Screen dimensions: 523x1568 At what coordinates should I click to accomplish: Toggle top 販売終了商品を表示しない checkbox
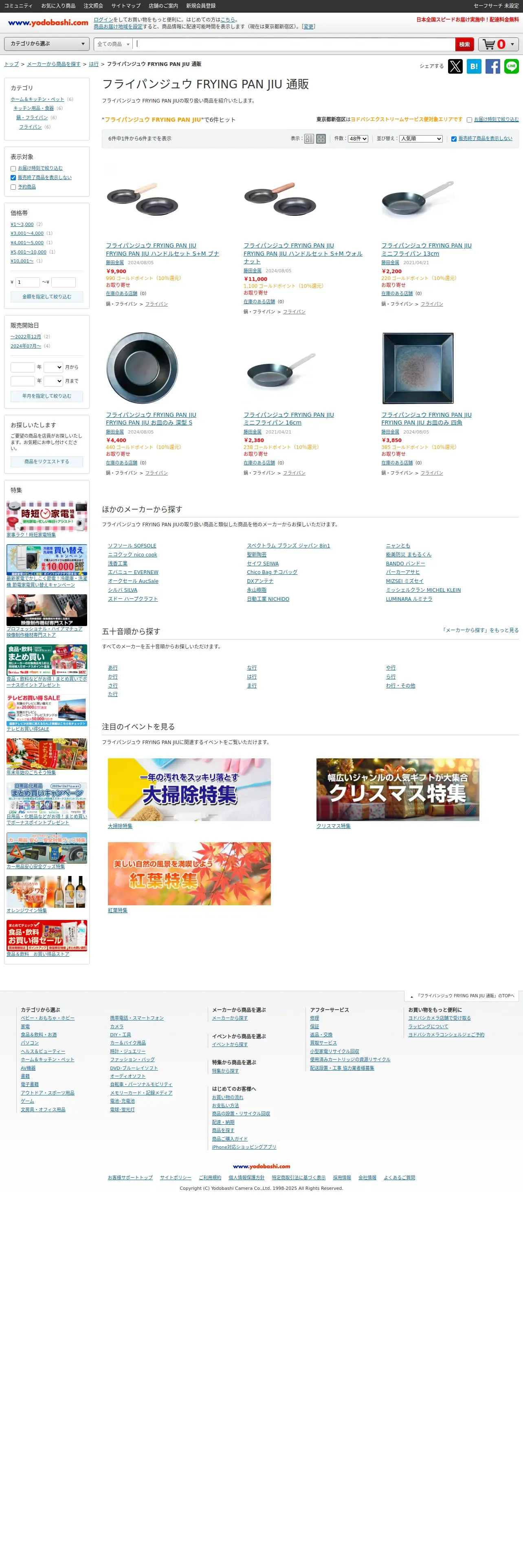pos(454,139)
